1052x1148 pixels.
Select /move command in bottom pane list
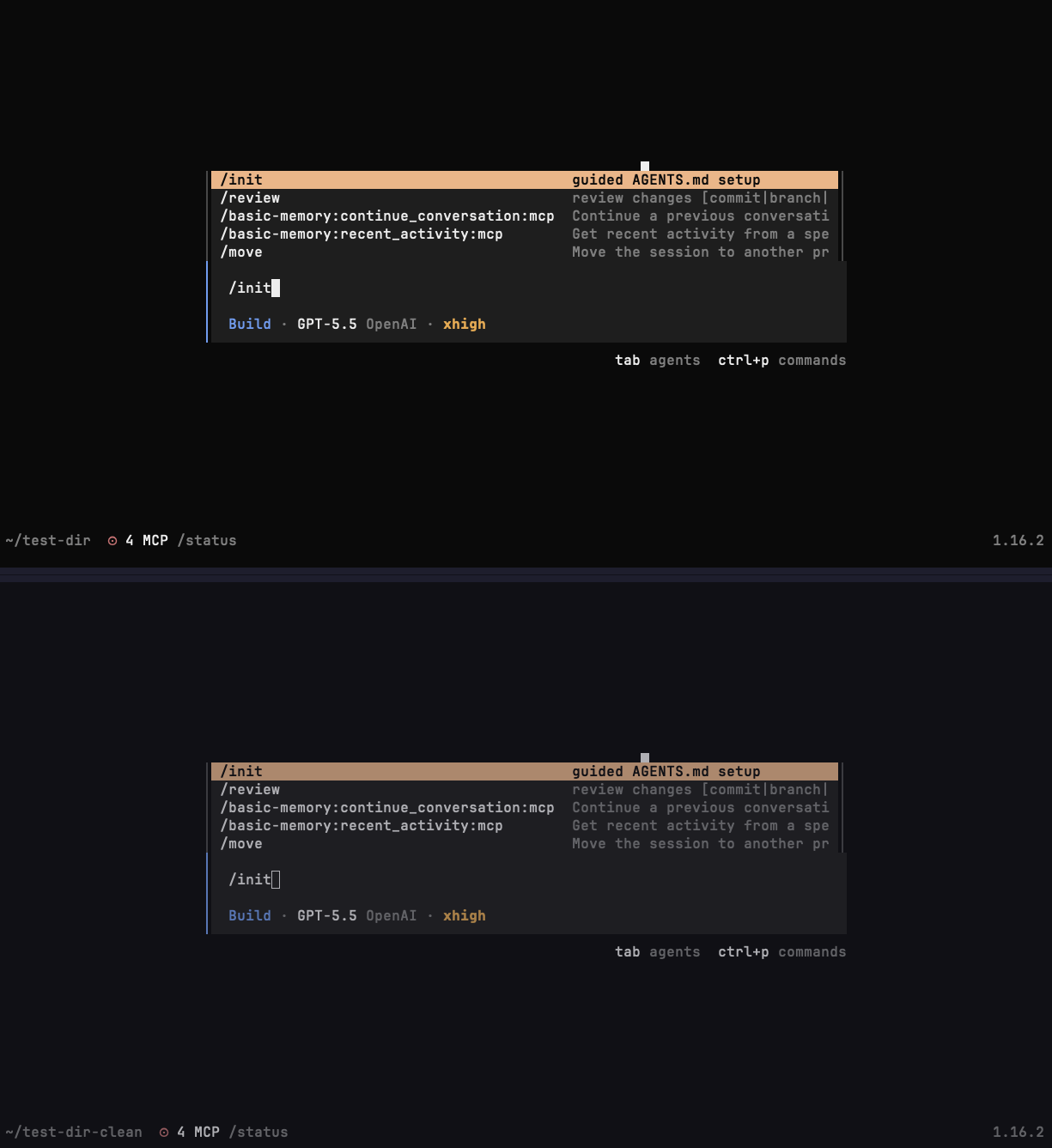(525, 843)
